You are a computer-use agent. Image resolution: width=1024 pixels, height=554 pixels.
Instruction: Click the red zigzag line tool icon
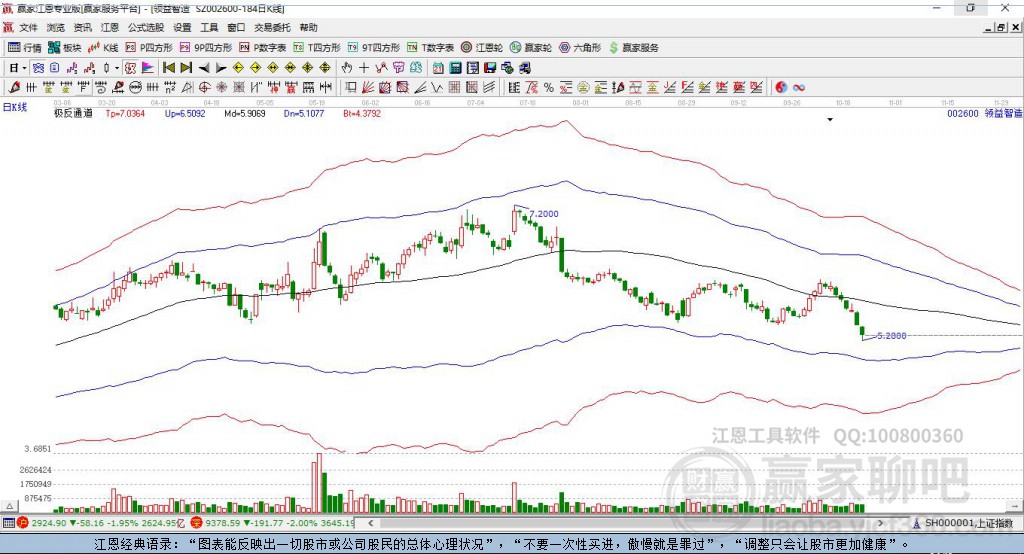coord(381,68)
